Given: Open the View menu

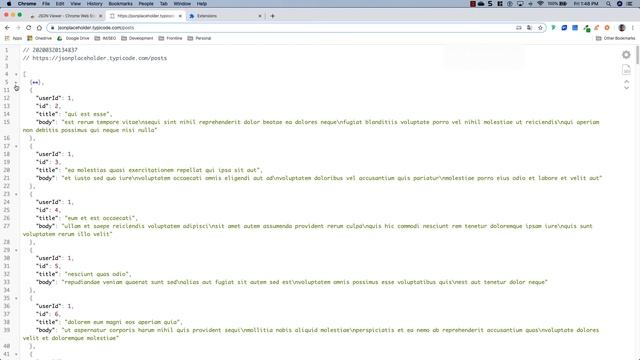Looking at the screenshot, I should [76, 4].
